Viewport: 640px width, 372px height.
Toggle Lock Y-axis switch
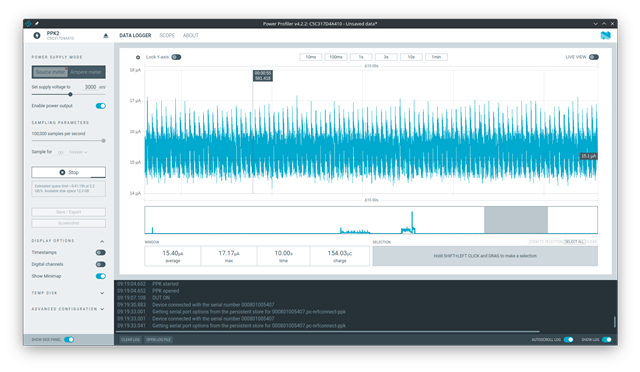point(176,57)
